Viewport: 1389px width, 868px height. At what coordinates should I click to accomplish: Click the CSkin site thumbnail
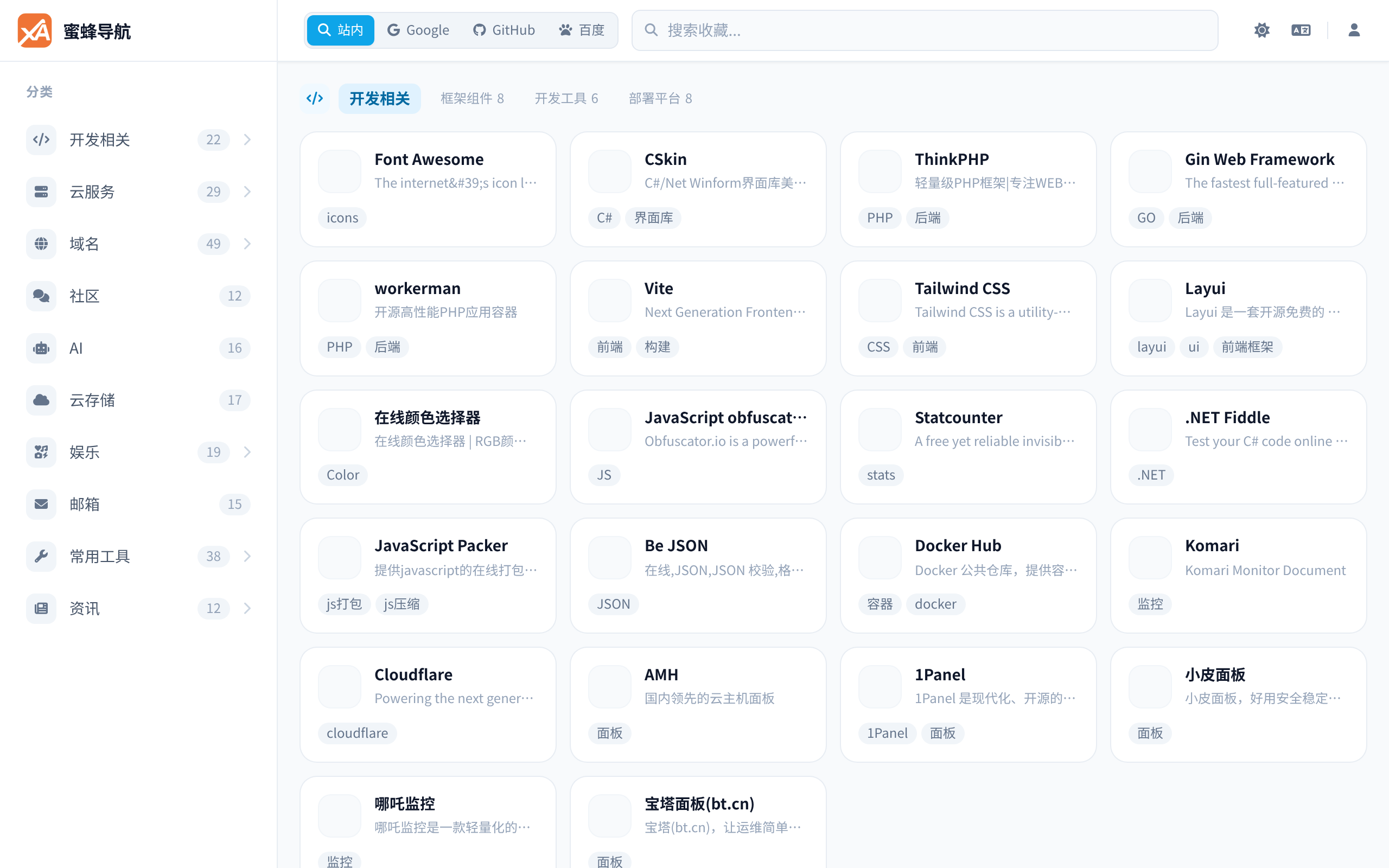click(609, 171)
